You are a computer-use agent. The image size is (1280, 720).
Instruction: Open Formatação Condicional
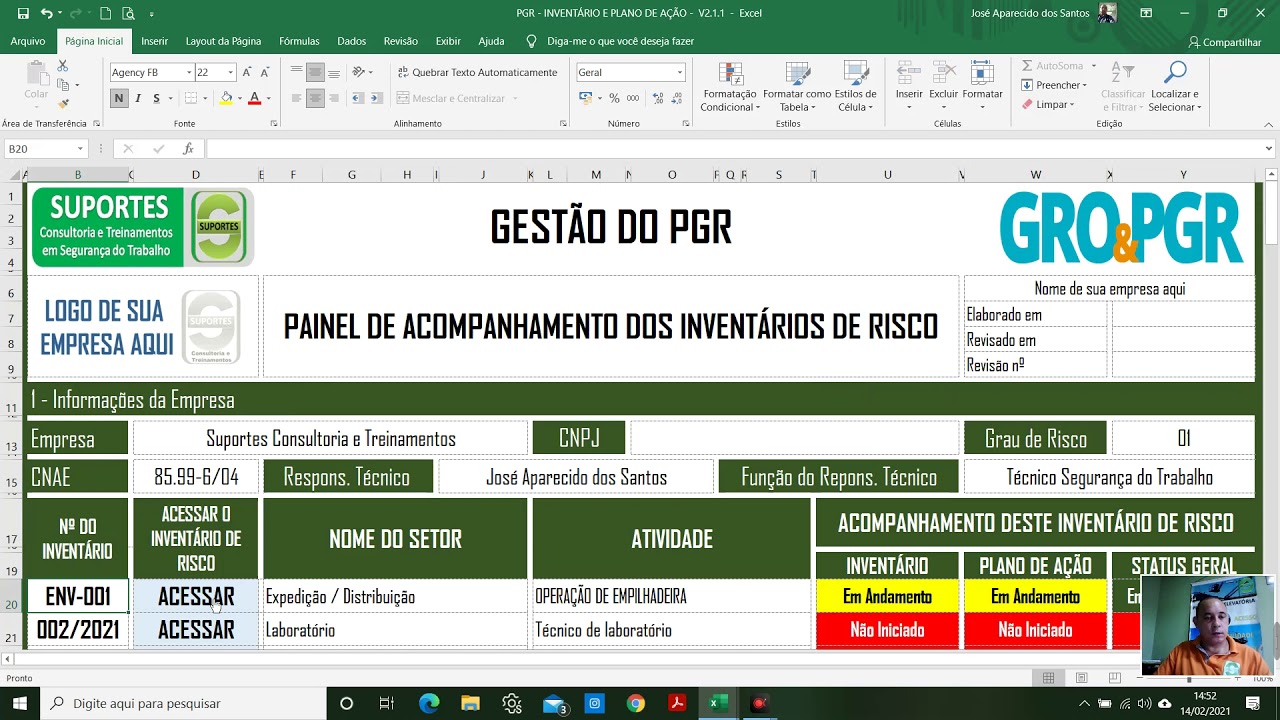point(730,88)
